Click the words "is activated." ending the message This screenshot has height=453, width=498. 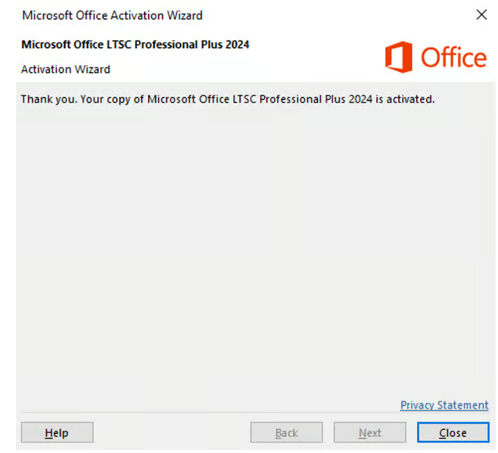pyautogui.click(x=405, y=99)
